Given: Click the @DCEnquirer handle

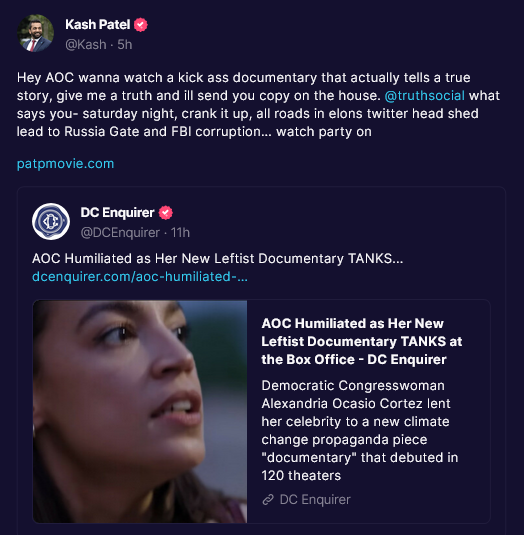Looking at the screenshot, I should 120,233.
